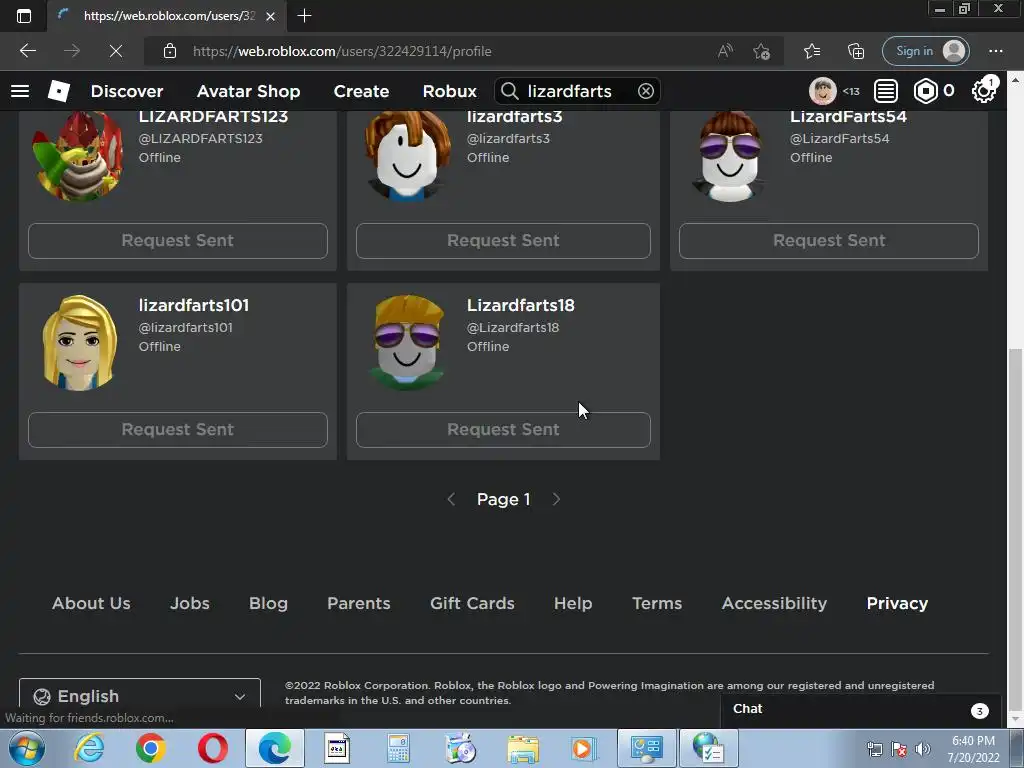Expand the English language dropdown

point(140,696)
